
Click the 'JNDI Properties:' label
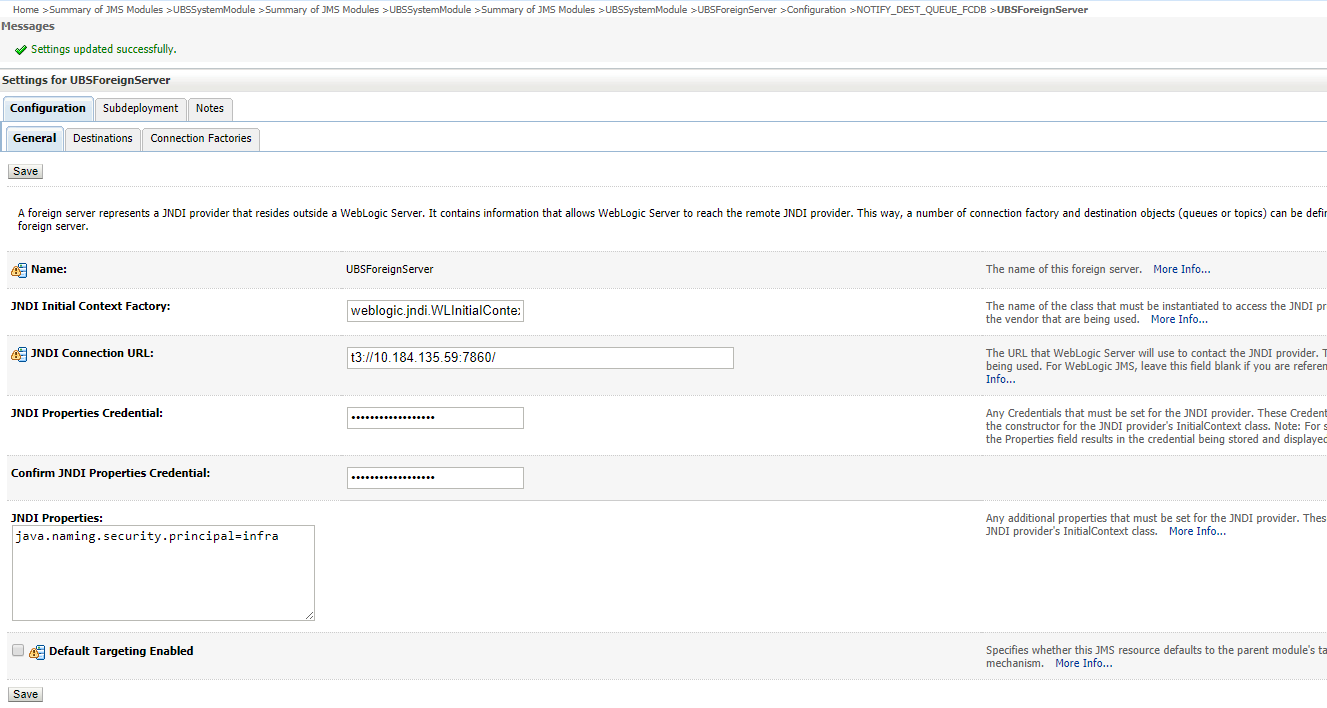(57, 518)
